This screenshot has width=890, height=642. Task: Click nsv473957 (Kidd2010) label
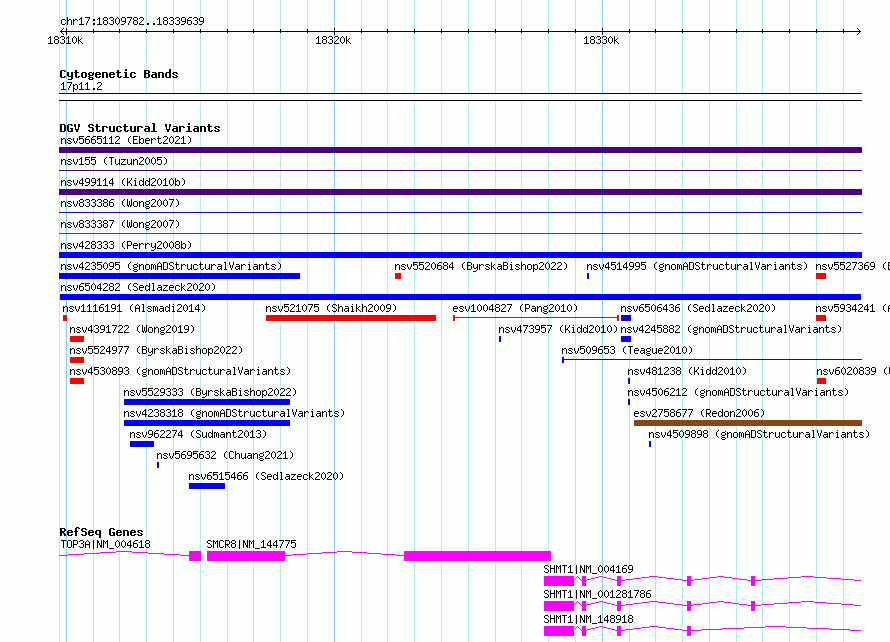558,329
